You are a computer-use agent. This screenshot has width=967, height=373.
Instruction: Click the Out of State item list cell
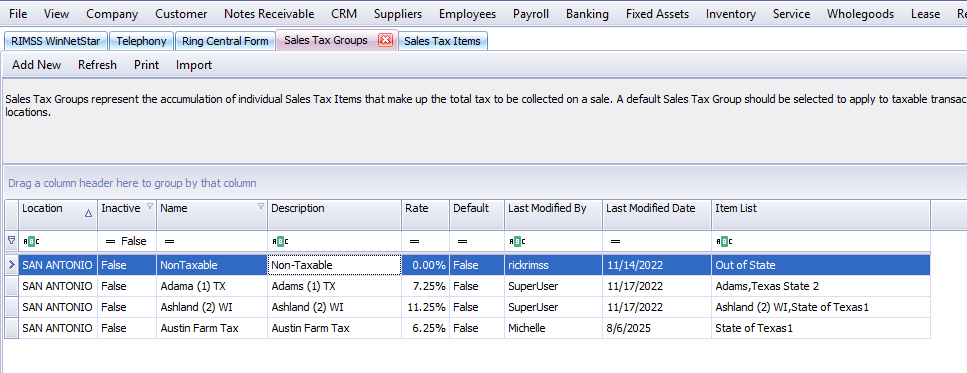[821, 265]
